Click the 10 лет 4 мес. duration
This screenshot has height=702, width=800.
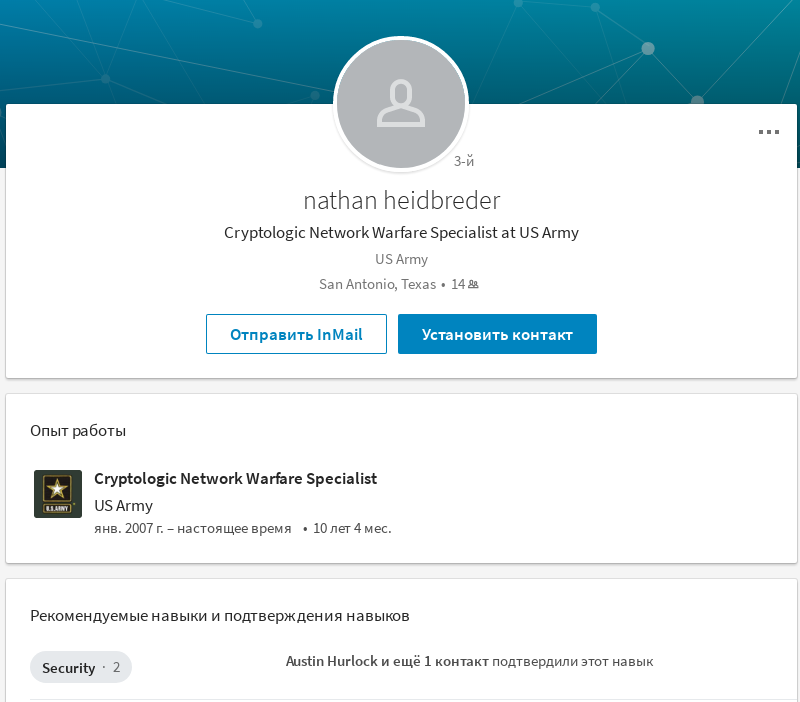pos(352,528)
